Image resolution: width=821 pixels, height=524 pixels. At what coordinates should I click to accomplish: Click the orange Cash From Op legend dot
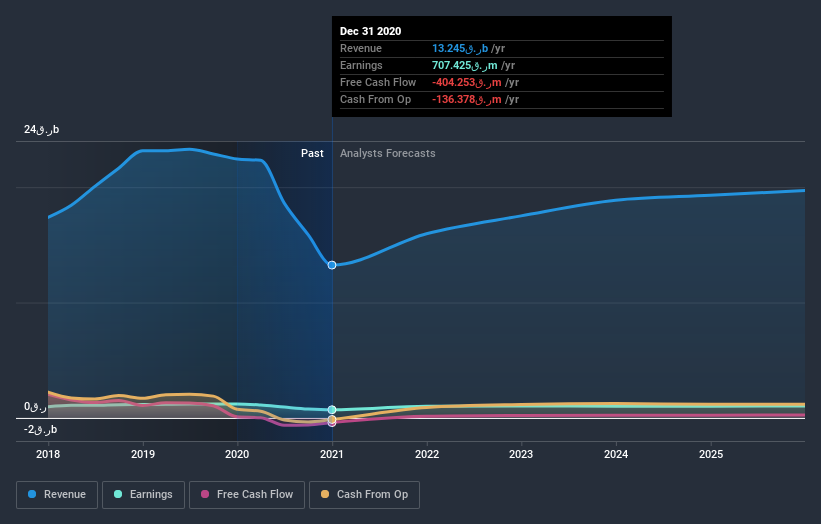(x=325, y=494)
